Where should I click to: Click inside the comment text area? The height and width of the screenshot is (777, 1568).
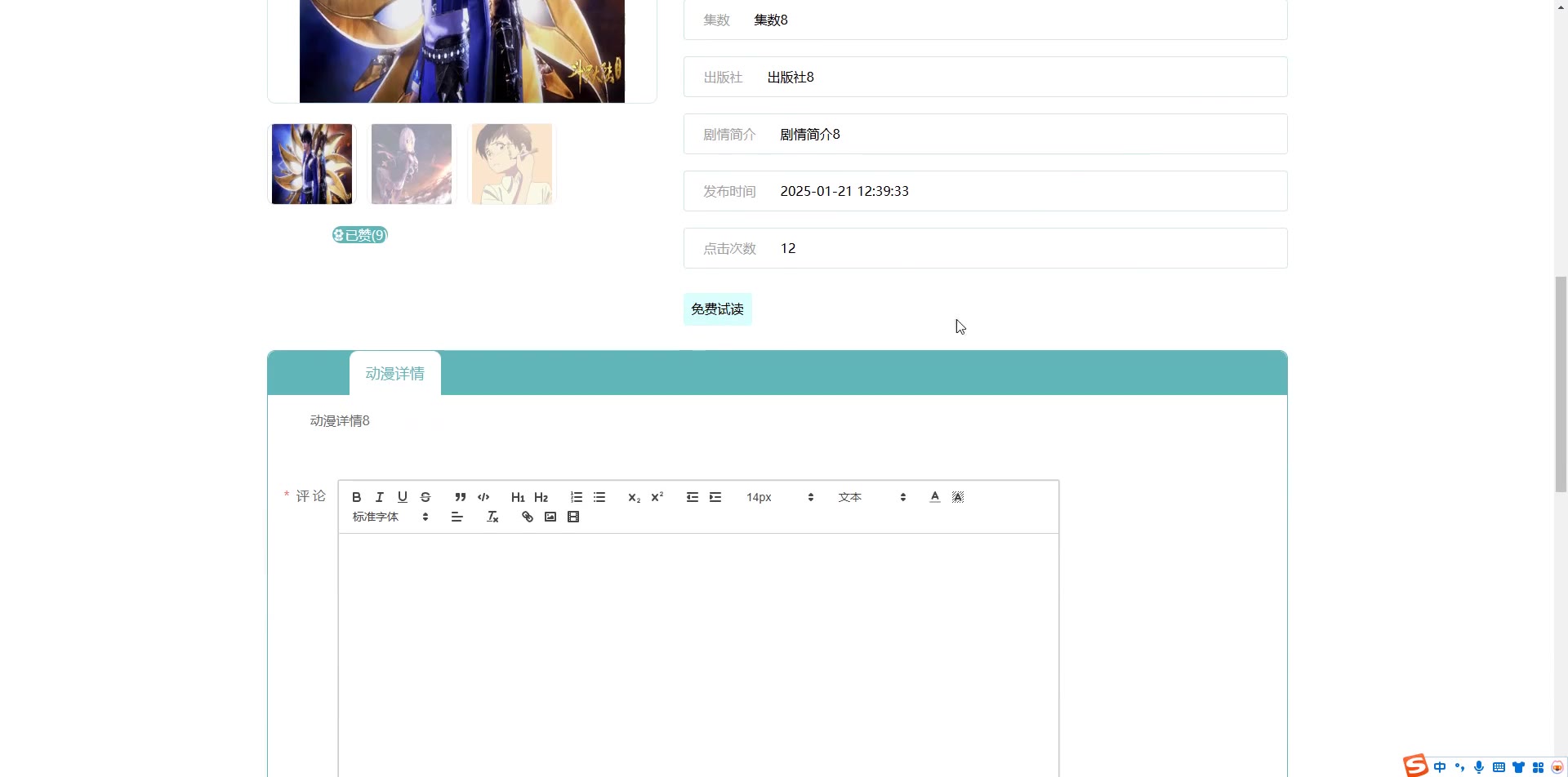[x=699, y=655]
